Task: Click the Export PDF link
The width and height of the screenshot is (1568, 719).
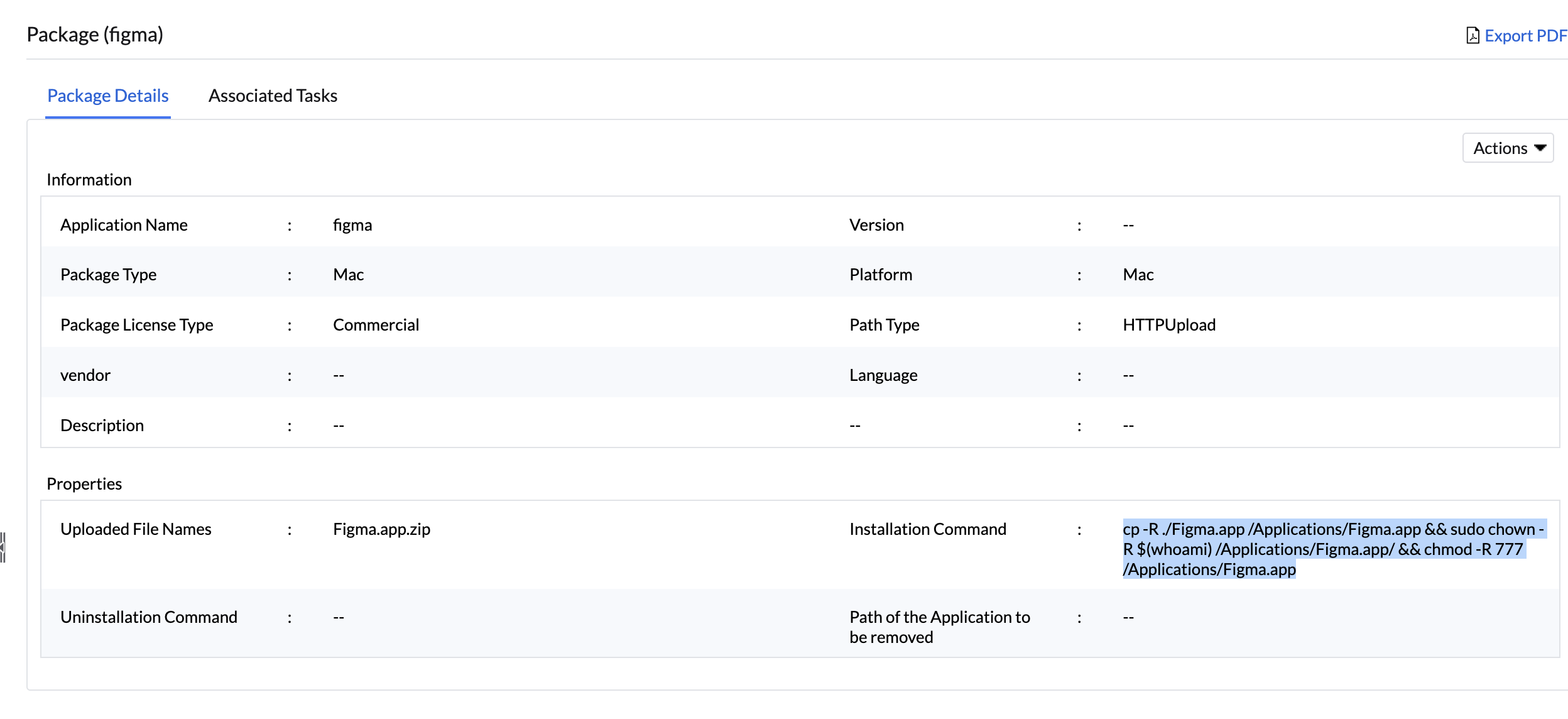Action: click(1525, 36)
